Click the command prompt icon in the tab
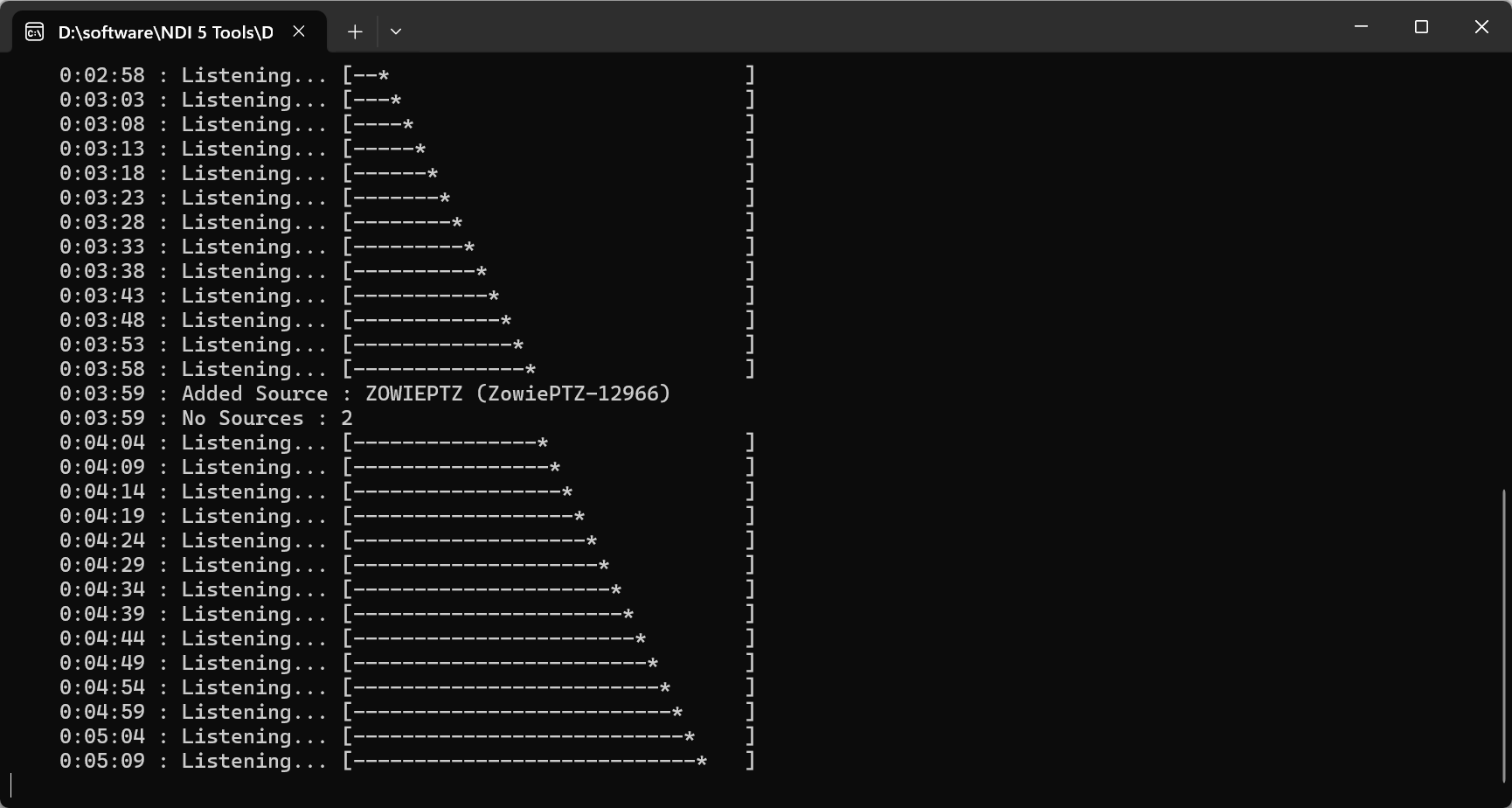The width and height of the screenshot is (1512, 808). point(34,32)
